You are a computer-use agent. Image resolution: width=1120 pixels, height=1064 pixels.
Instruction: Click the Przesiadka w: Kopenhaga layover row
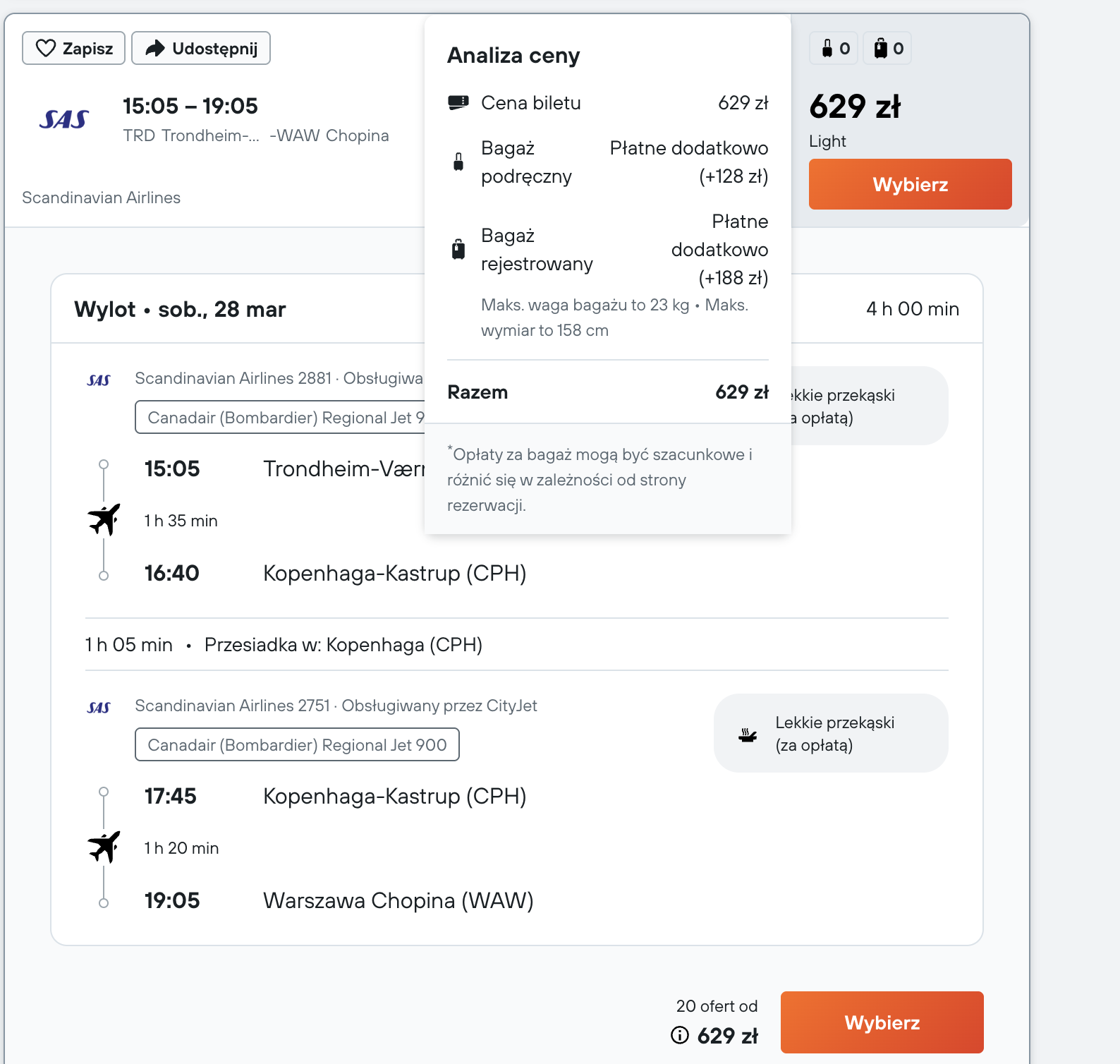[x=343, y=645]
